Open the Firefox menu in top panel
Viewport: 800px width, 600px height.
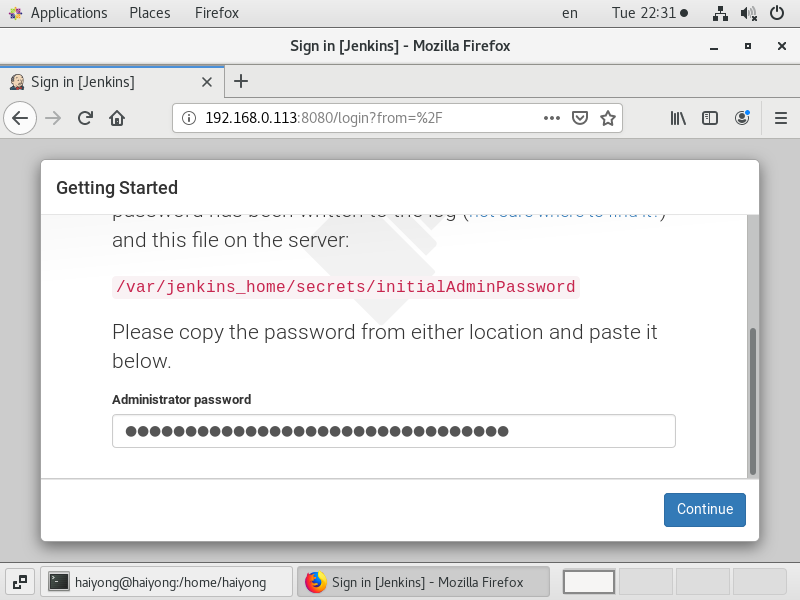click(216, 13)
